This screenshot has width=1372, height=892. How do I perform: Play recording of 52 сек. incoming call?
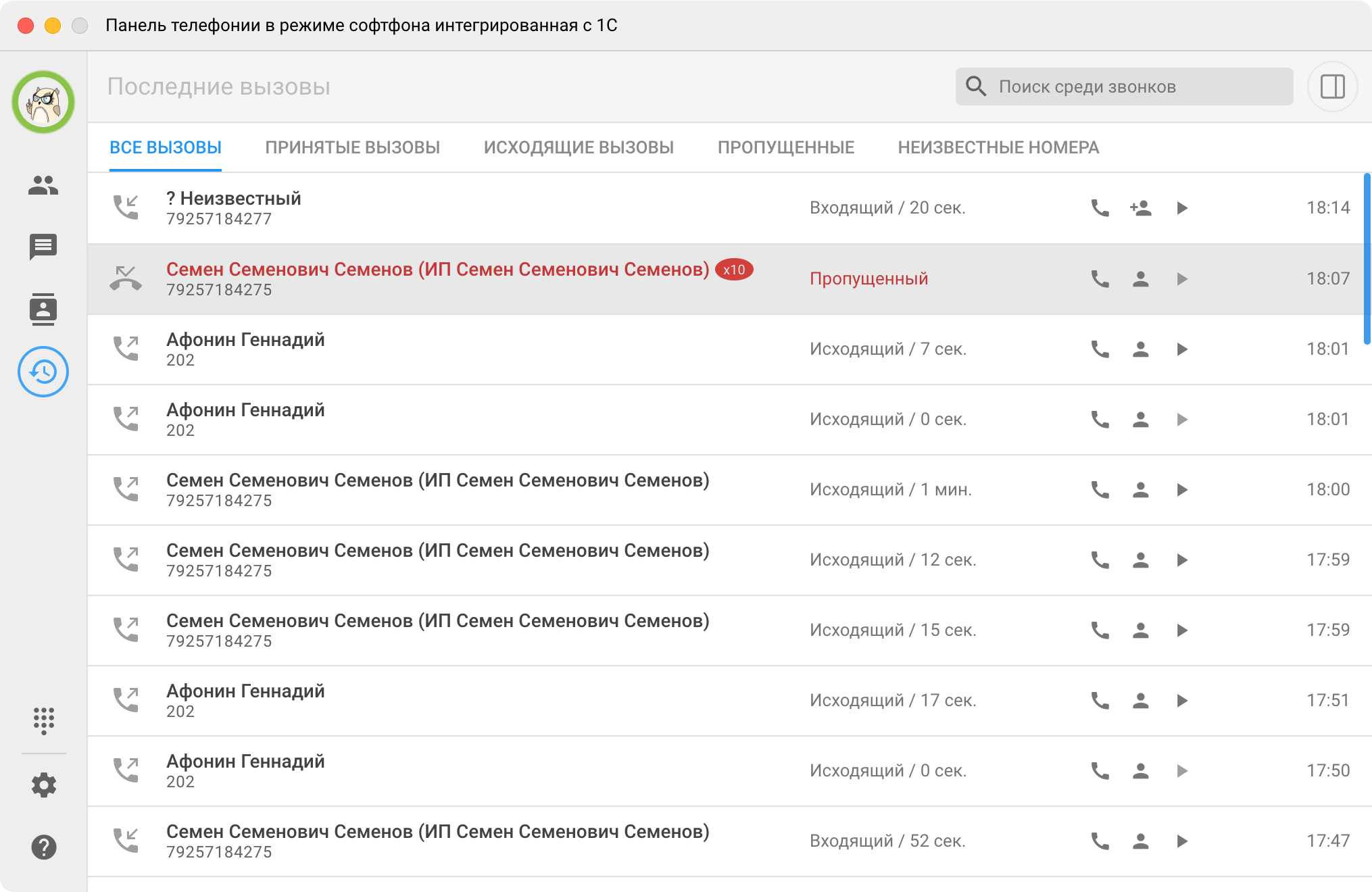point(1182,841)
